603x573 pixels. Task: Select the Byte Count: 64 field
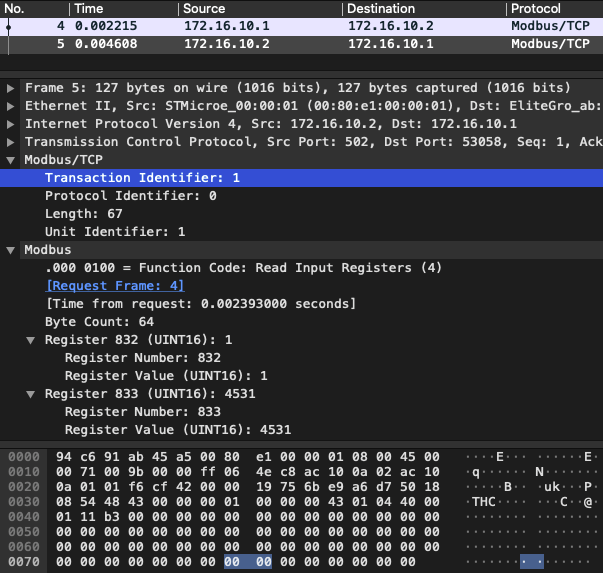coord(99,322)
